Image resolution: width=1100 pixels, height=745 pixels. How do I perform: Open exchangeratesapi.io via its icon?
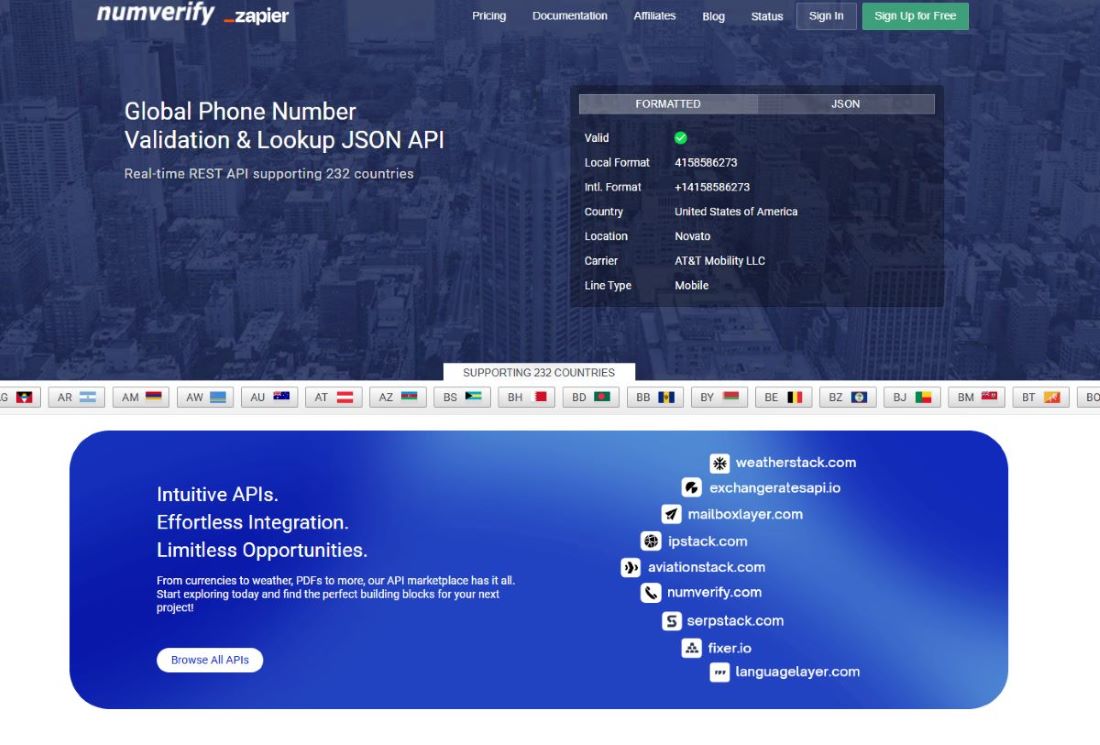[x=690, y=488]
